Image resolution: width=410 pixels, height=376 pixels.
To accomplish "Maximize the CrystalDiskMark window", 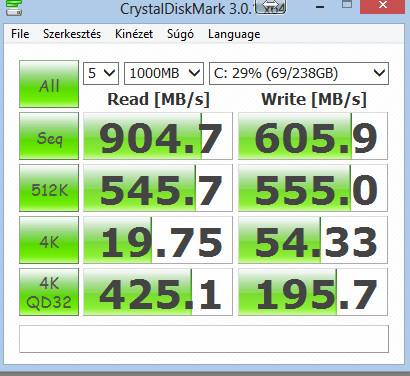I will point(347,5).
